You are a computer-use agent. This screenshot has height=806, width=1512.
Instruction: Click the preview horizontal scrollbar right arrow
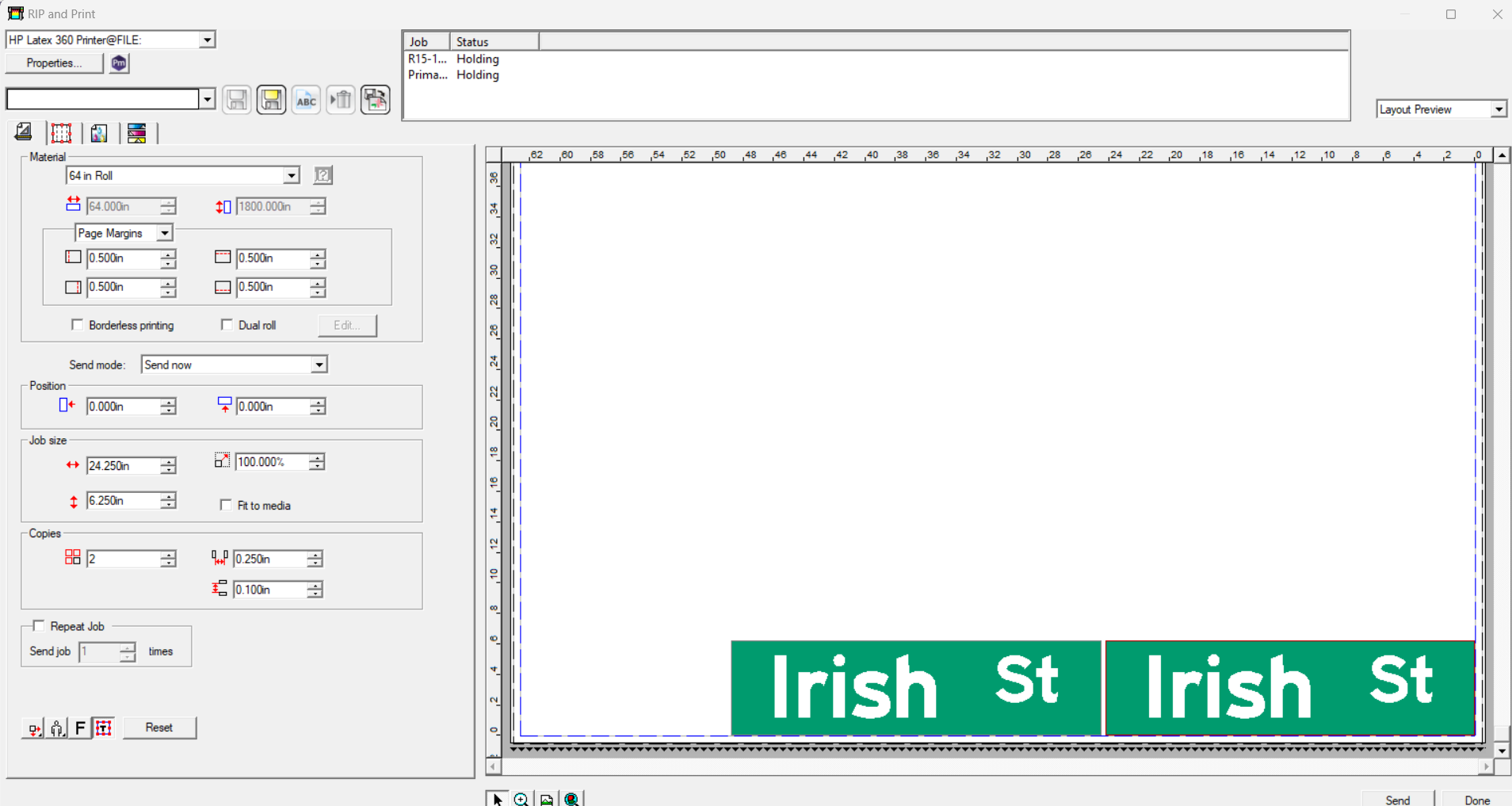(1486, 766)
